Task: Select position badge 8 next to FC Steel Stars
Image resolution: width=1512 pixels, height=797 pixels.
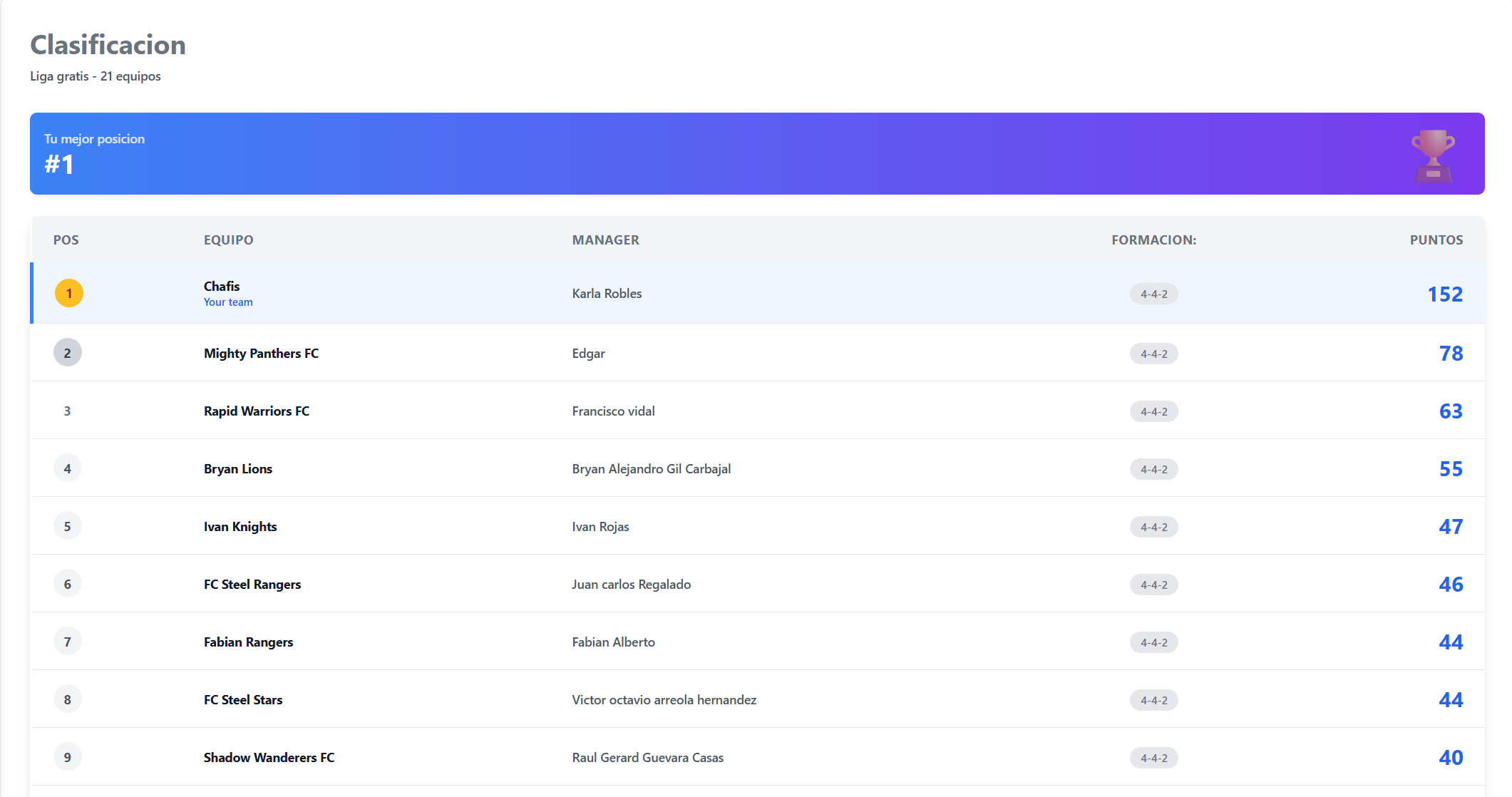Action: tap(68, 699)
